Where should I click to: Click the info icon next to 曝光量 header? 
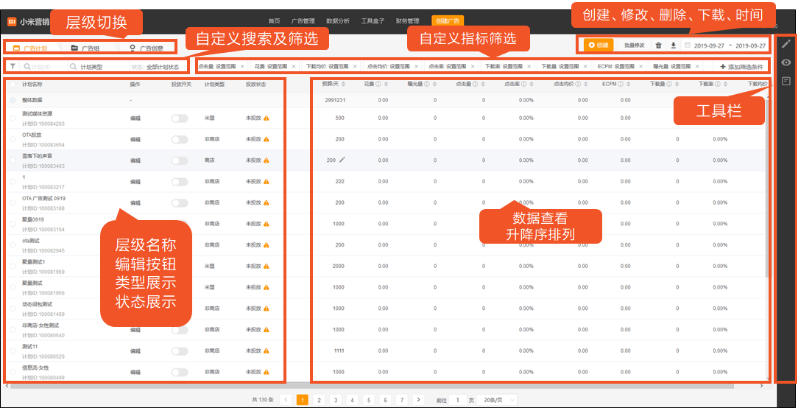(427, 85)
